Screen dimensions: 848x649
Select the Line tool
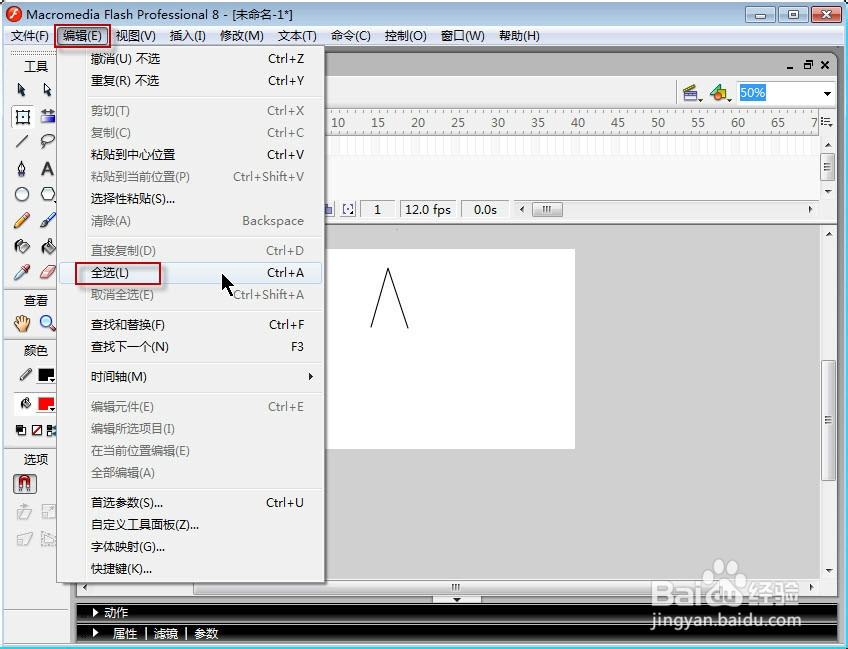tap(22, 142)
